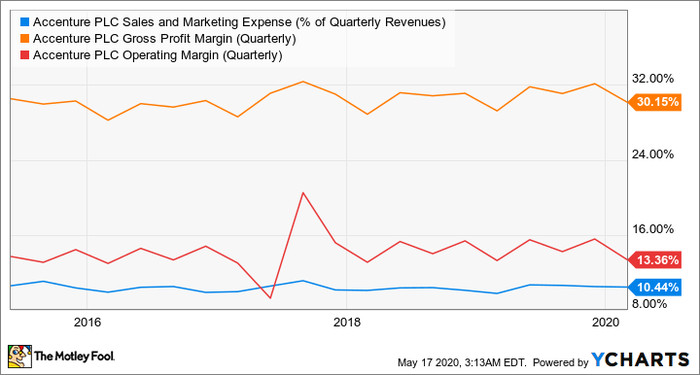Select the 'Accenture PLC Operating Margin (Quarterly)' legend label

click(158, 56)
